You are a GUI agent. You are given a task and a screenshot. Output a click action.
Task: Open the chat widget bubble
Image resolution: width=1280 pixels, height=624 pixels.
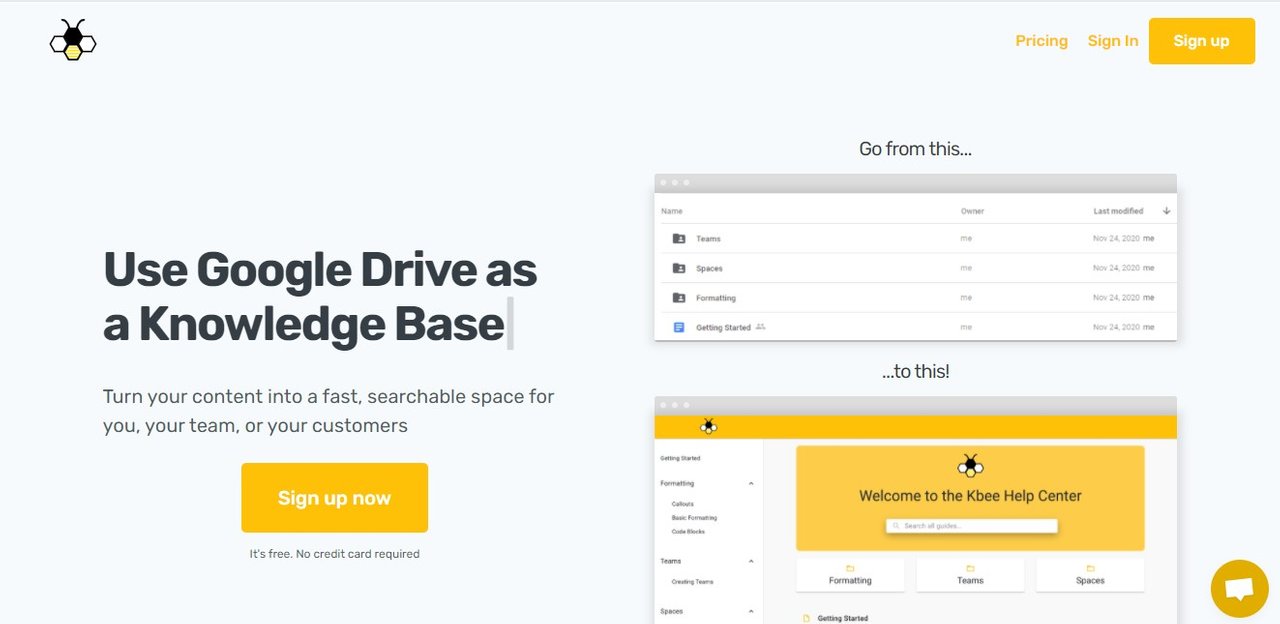point(1239,589)
